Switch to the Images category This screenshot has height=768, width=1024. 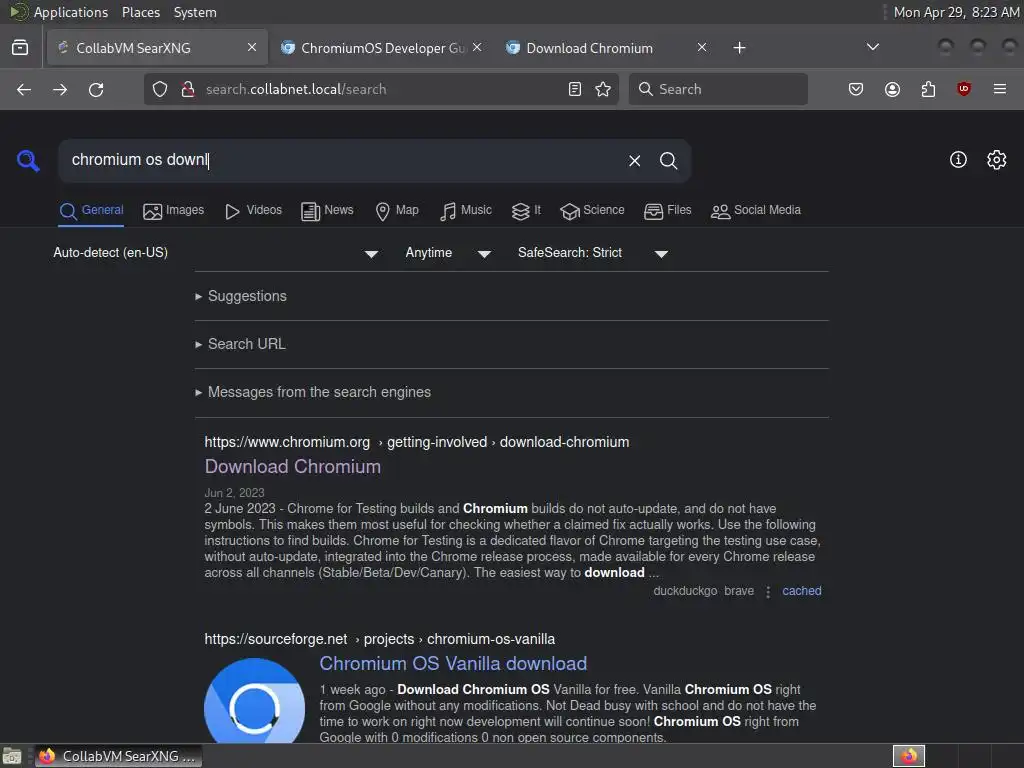[174, 210]
